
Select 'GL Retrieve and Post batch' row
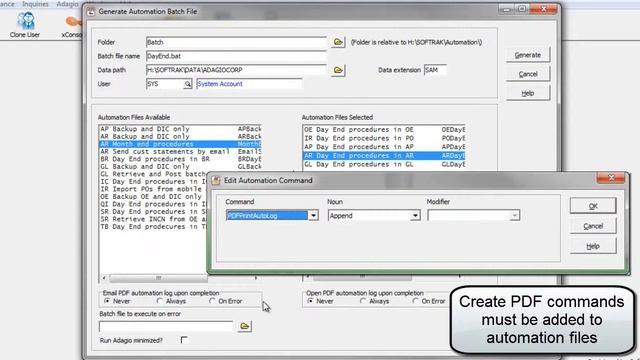(x=153, y=174)
